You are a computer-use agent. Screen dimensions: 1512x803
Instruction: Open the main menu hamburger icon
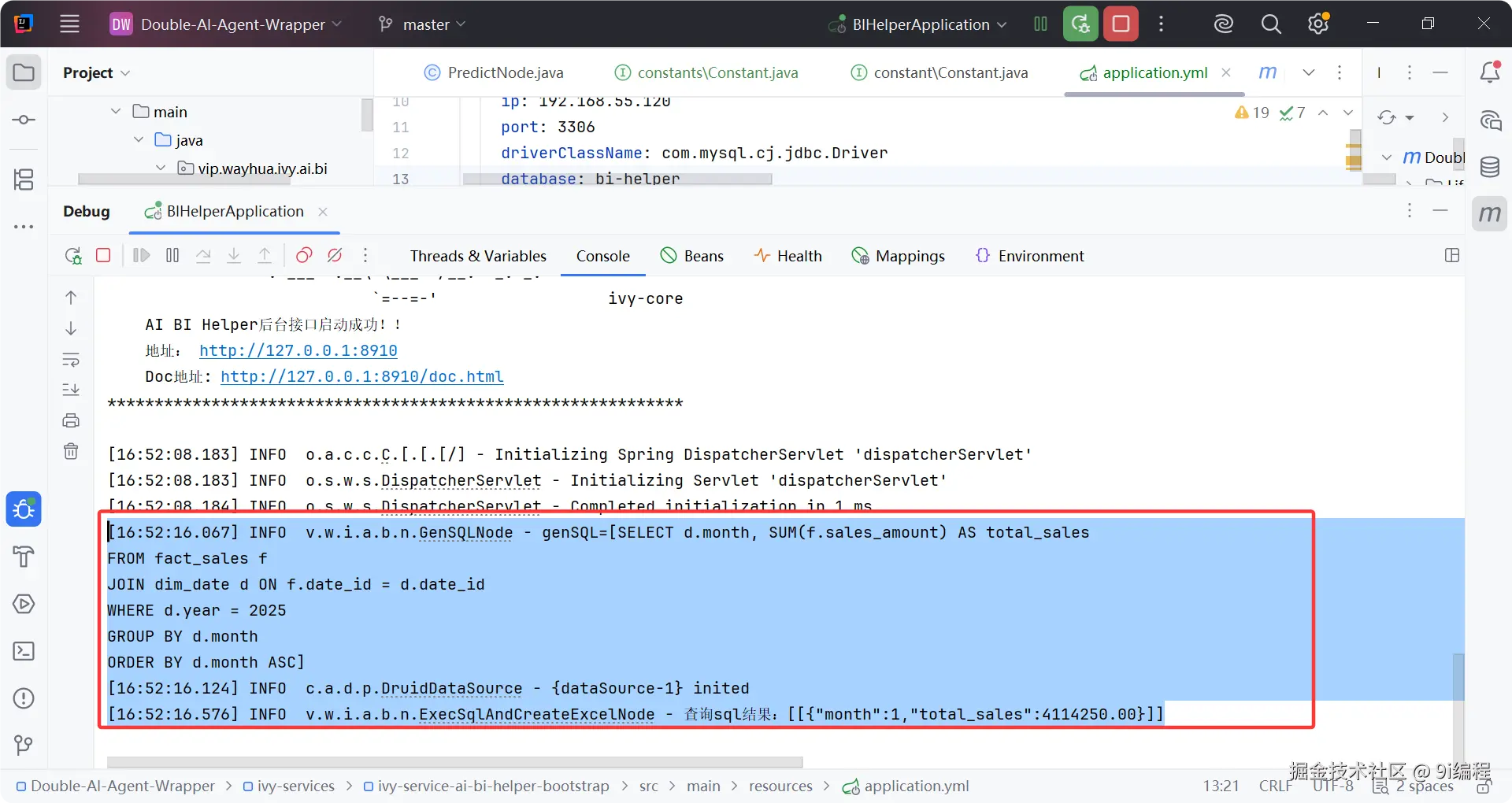coord(69,24)
